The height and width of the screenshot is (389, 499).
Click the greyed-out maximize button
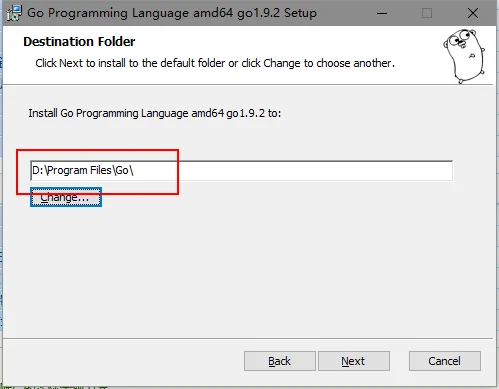point(427,13)
